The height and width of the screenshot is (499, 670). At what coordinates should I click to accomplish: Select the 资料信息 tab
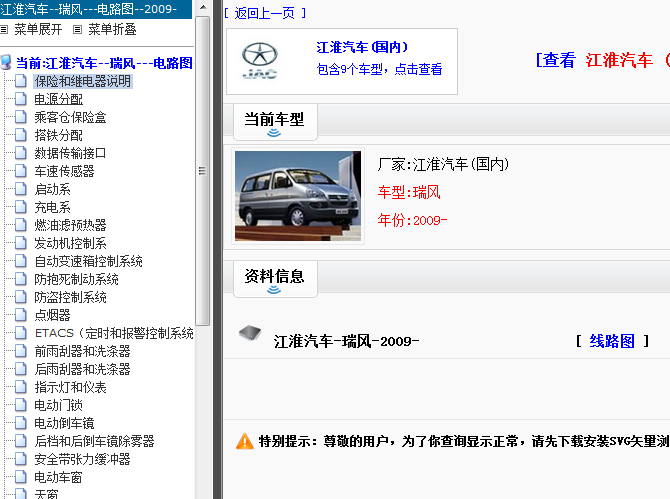275,279
